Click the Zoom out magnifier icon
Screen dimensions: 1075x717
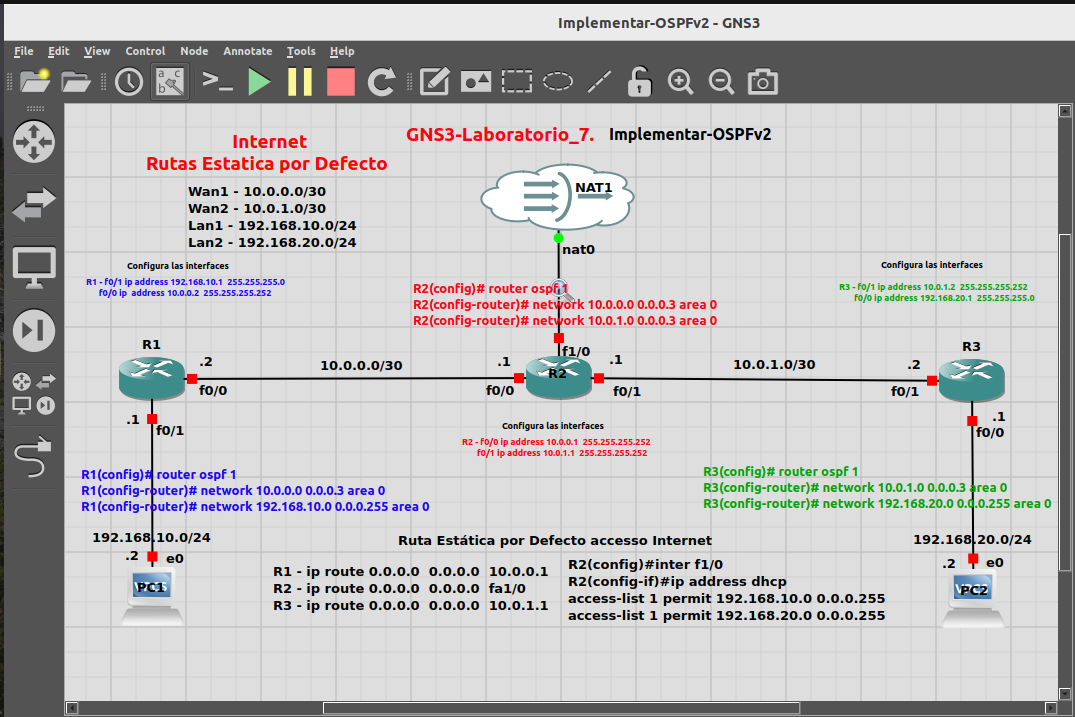pos(721,82)
